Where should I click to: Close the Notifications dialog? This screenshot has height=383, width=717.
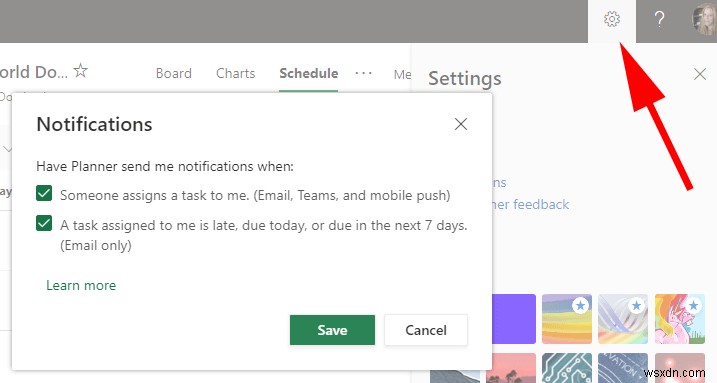coord(461,124)
